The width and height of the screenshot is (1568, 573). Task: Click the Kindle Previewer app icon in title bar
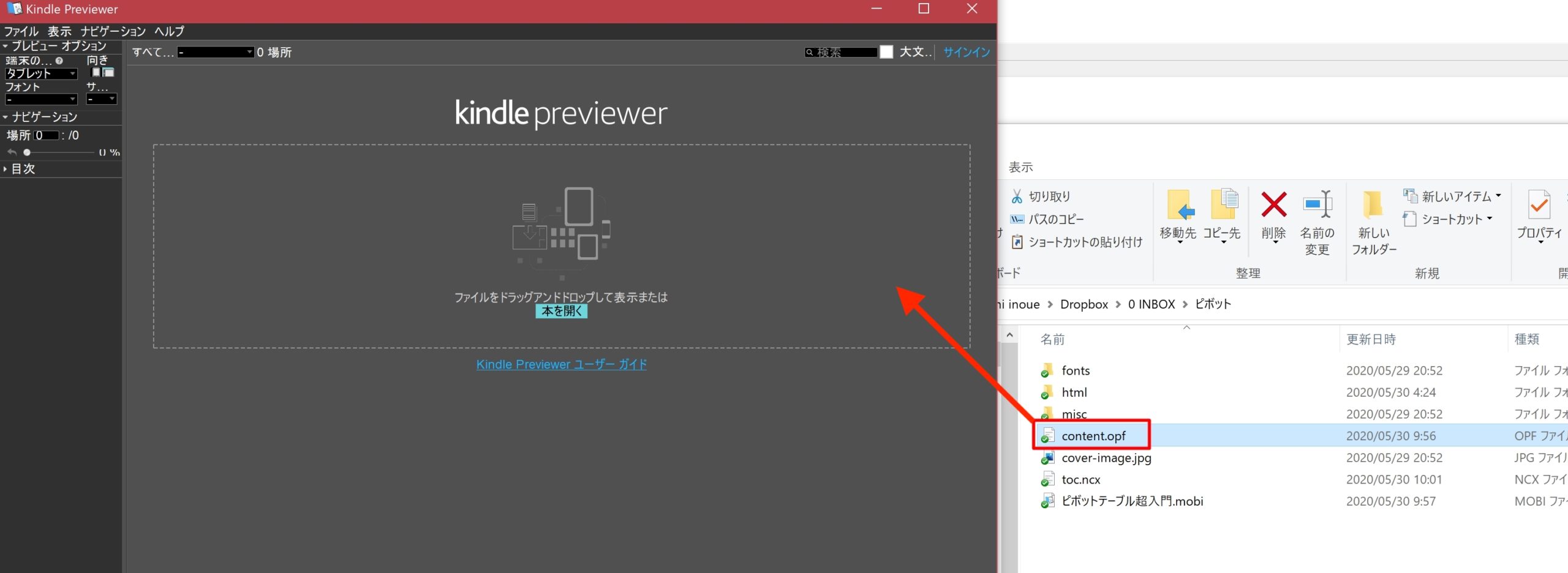coord(14,9)
